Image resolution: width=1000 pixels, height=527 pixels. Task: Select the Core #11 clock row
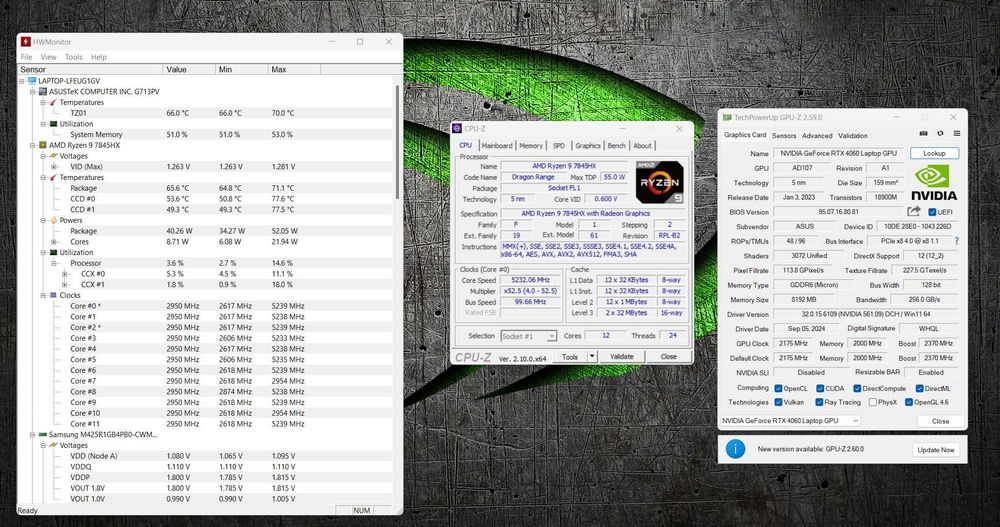click(x=205, y=424)
